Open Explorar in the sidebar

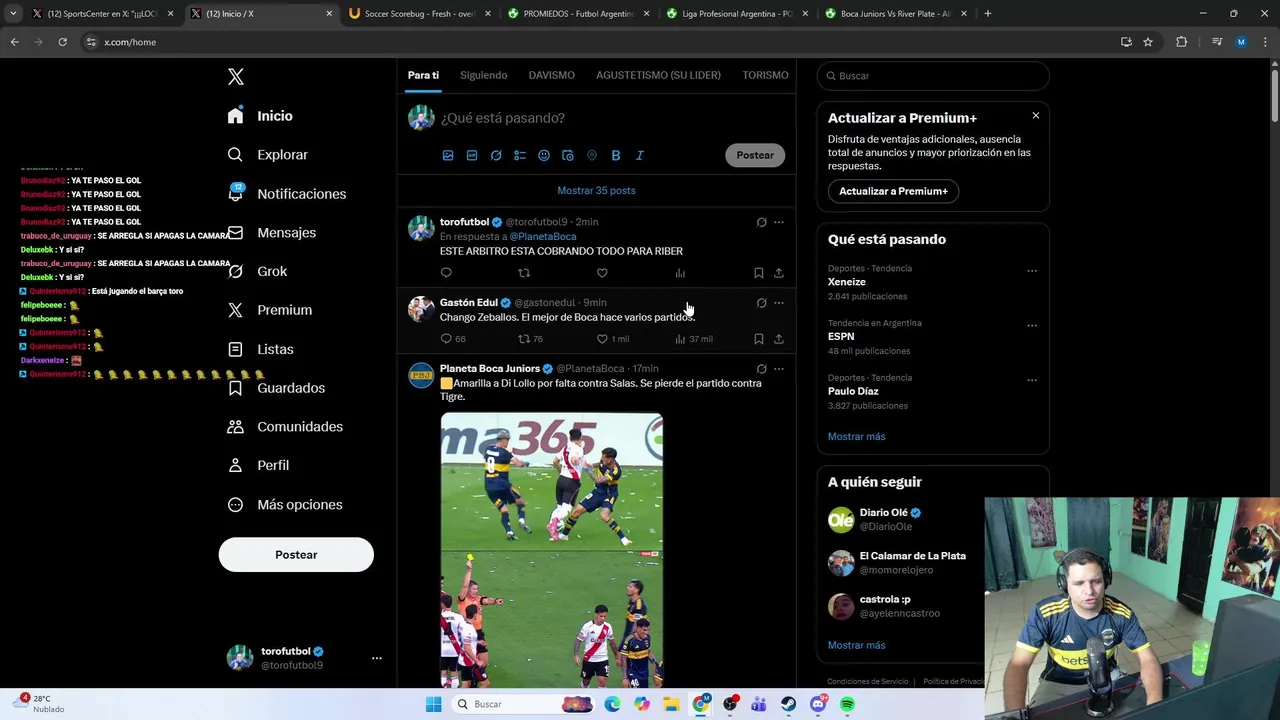(x=267, y=155)
